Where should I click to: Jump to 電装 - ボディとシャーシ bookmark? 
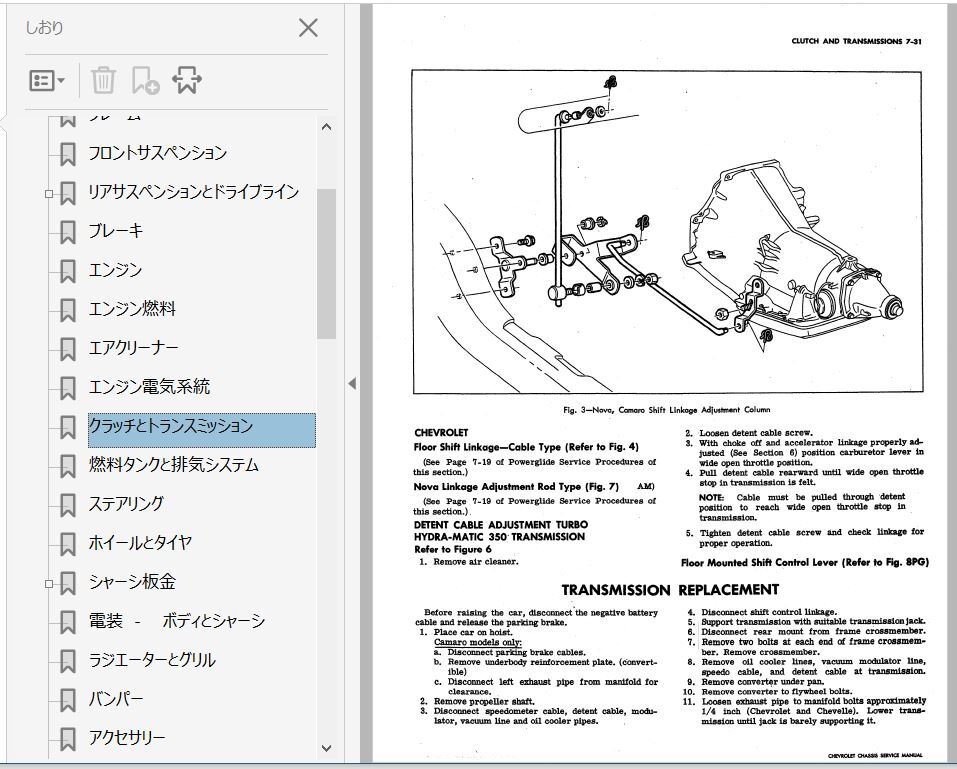pos(177,621)
